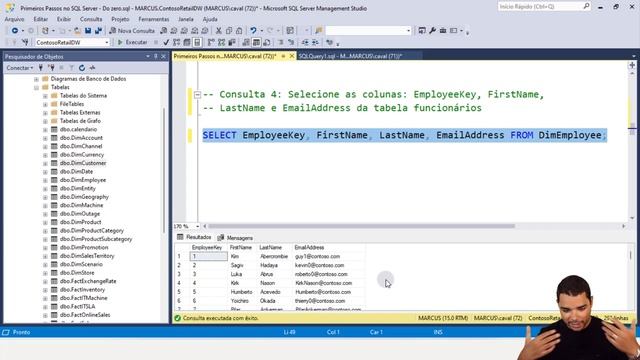Open the Consulta menu
The height and width of the screenshot is (360, 640).
pos(91,19)
